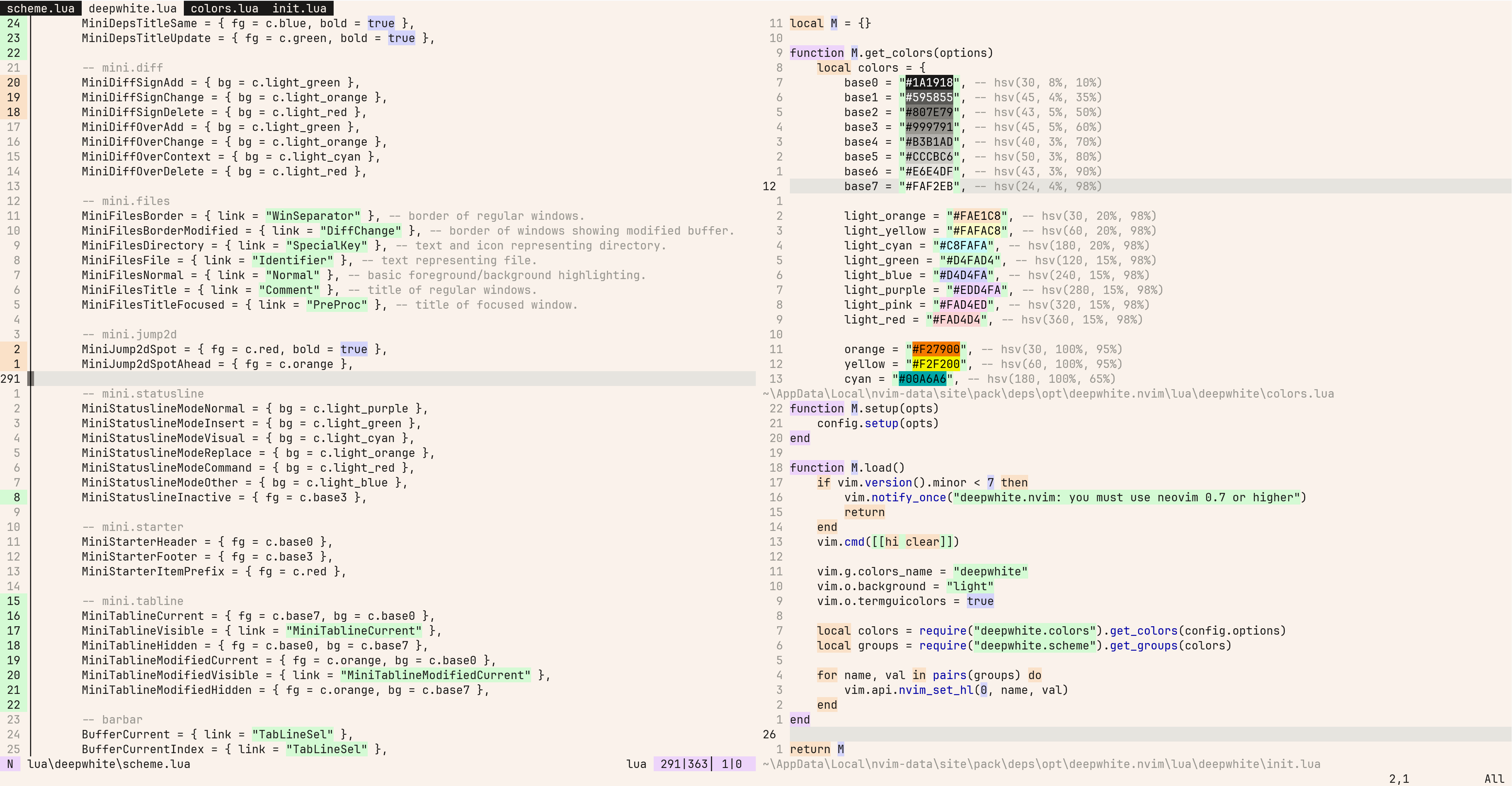1512x786 pixels.
Task: Click the colors.lua window path statusline
Action: (1048, 394)
